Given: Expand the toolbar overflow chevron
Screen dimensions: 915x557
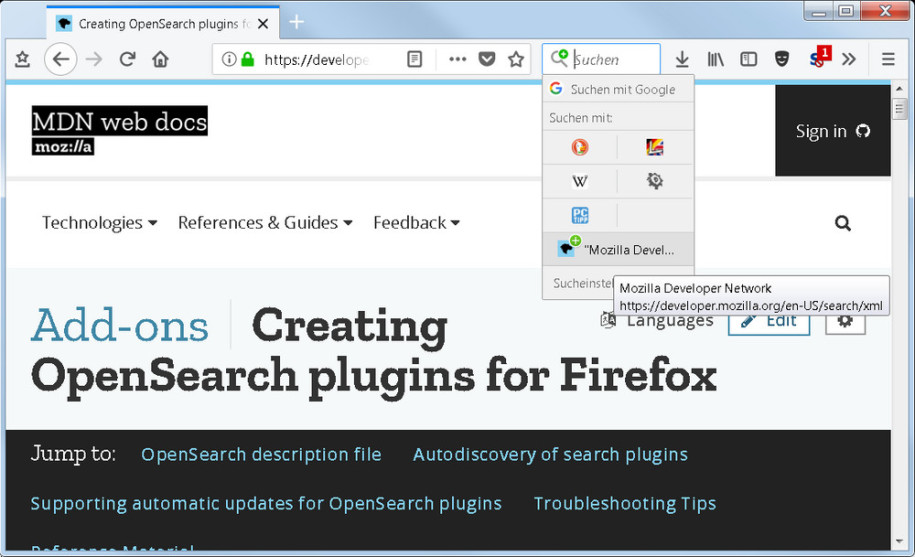Looking at the screenshot, I should tap(849, 59).
